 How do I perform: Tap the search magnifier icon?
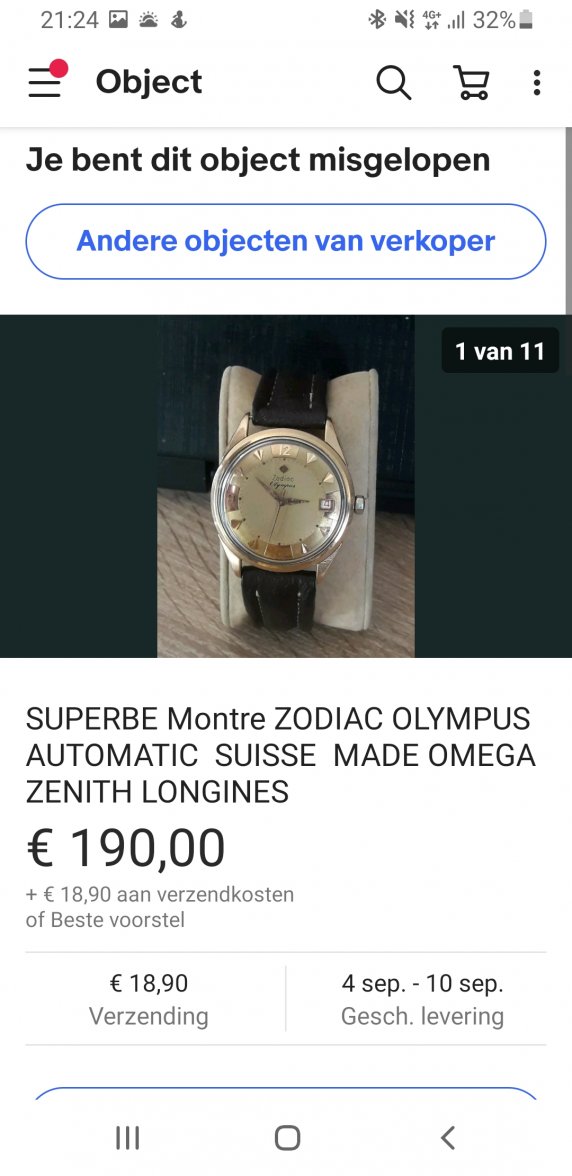394,82
